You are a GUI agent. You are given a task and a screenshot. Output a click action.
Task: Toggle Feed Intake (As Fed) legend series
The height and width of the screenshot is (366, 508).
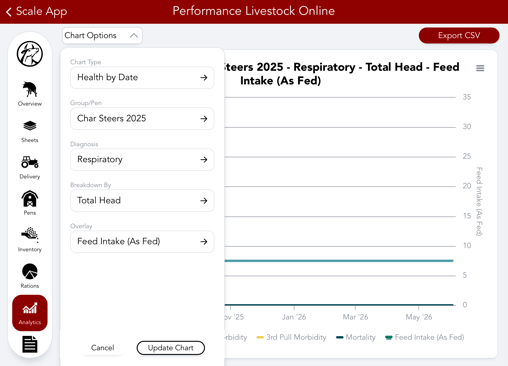pos(424,337)
